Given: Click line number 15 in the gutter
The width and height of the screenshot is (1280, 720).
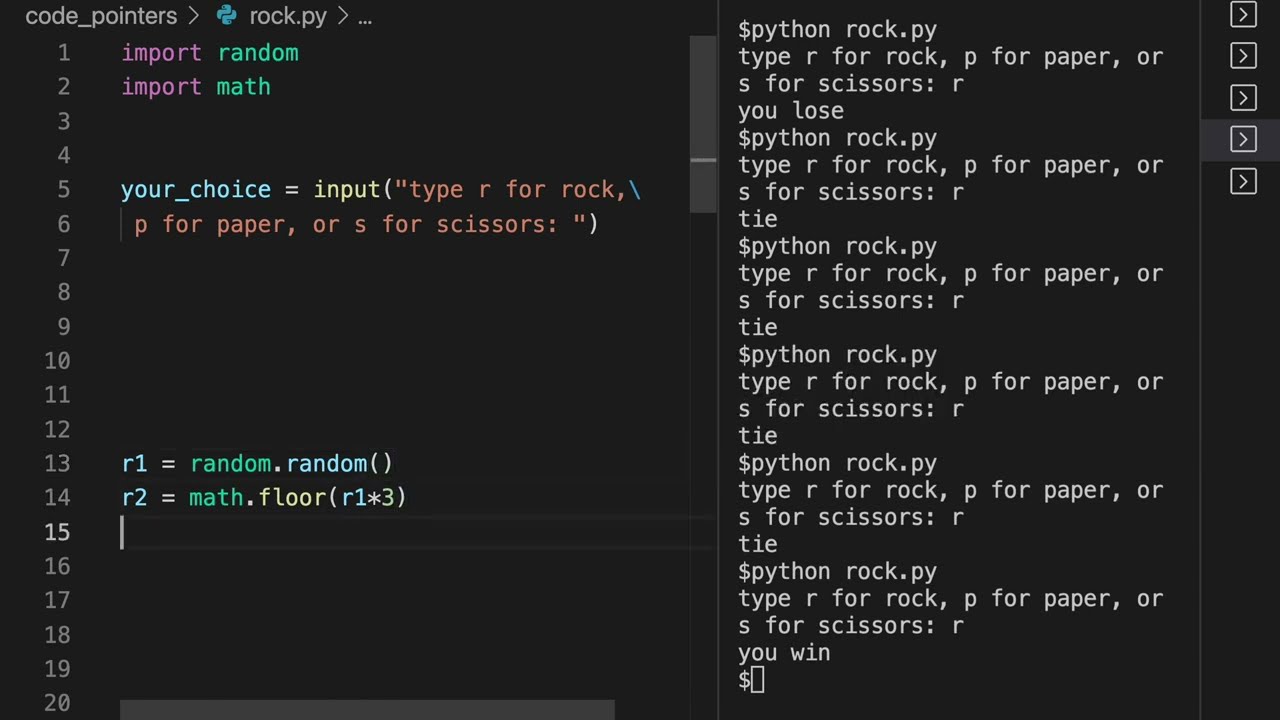Looking at the screenshot, I should [x=57, y=532].
